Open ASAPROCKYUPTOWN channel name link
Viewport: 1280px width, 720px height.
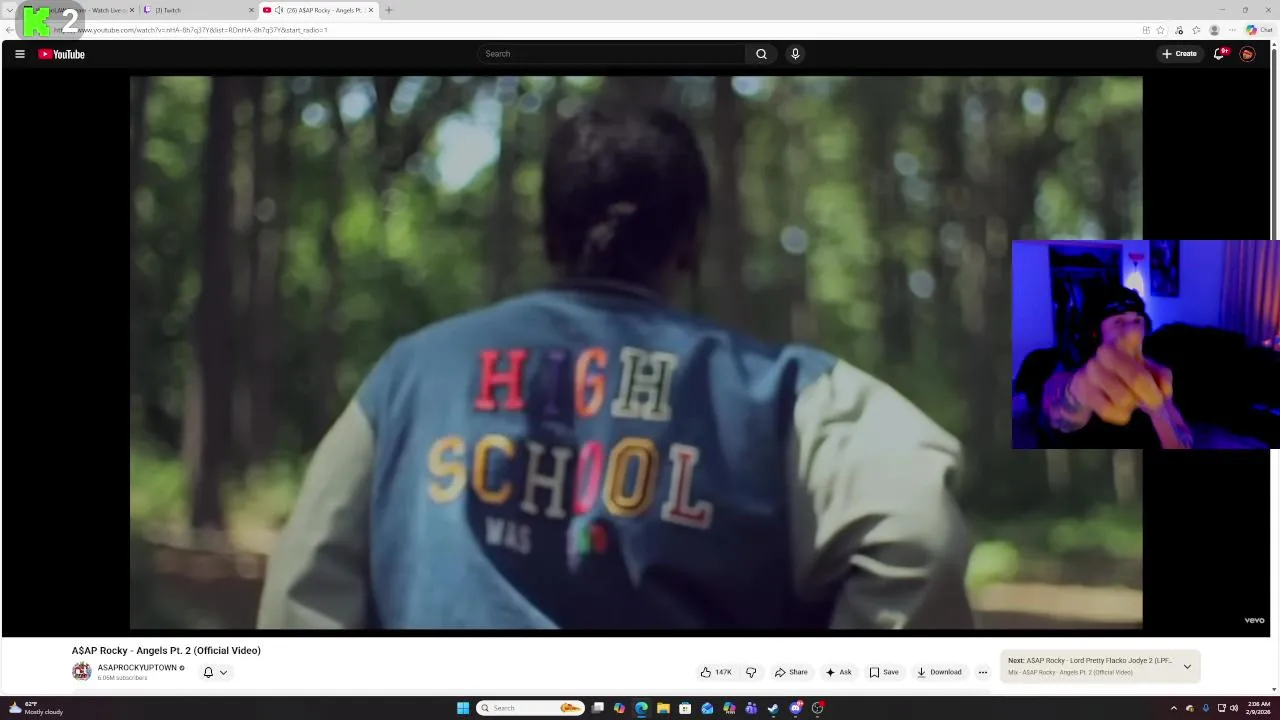(x=137, y=667)
